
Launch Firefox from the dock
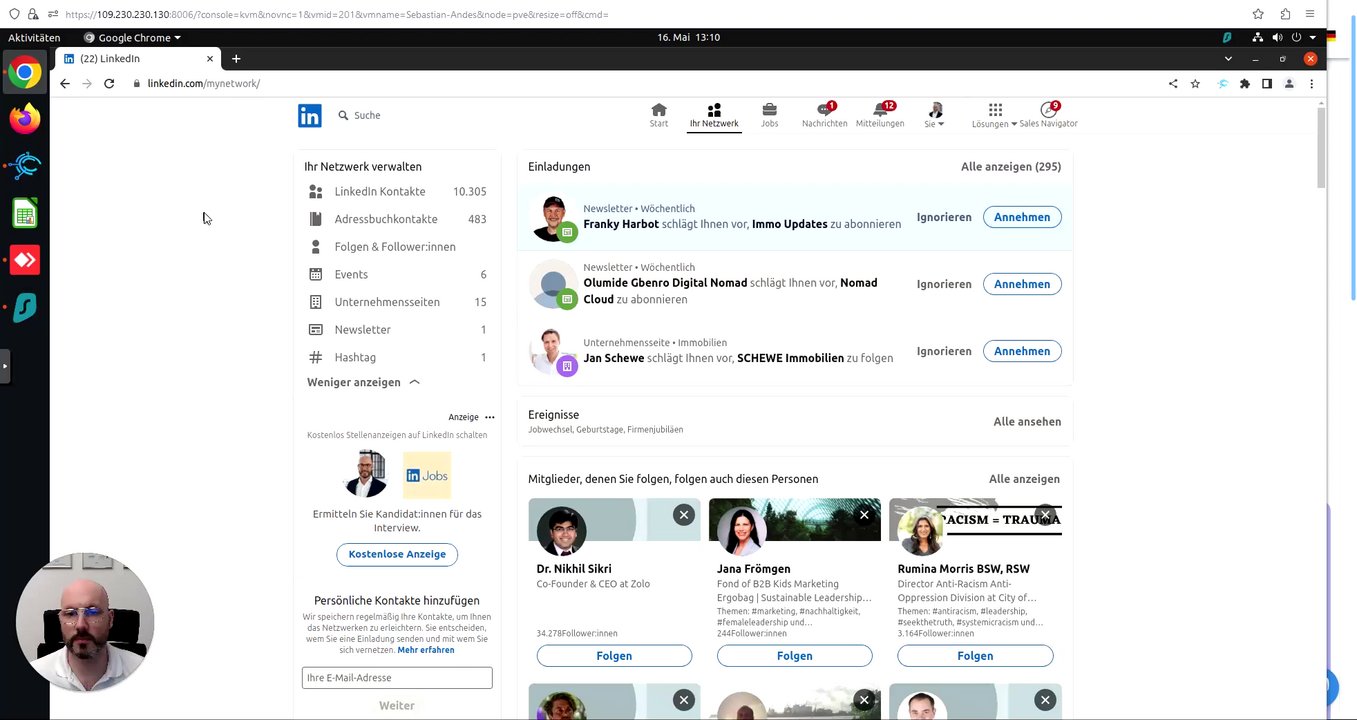click(x=25, y=119)
